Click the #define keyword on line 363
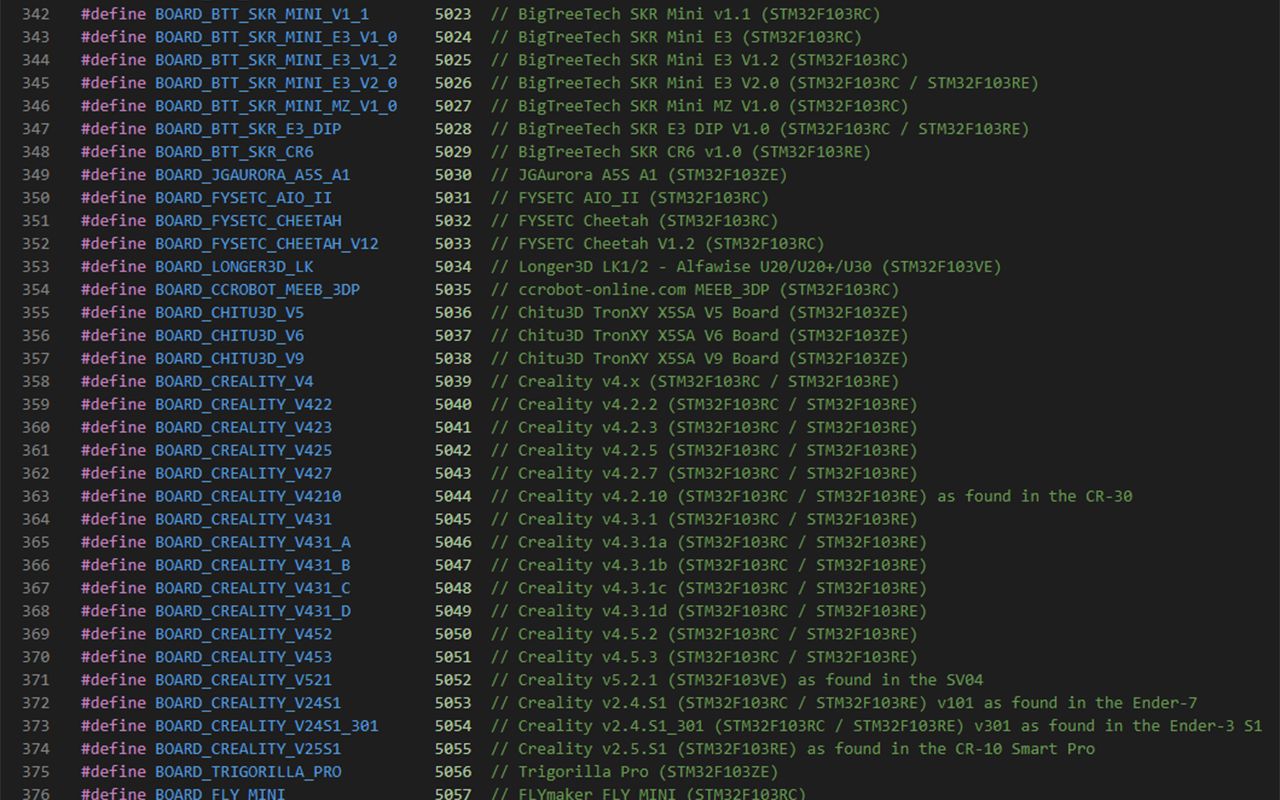This screenshot has width=1280, height=800. click(114, 497)
